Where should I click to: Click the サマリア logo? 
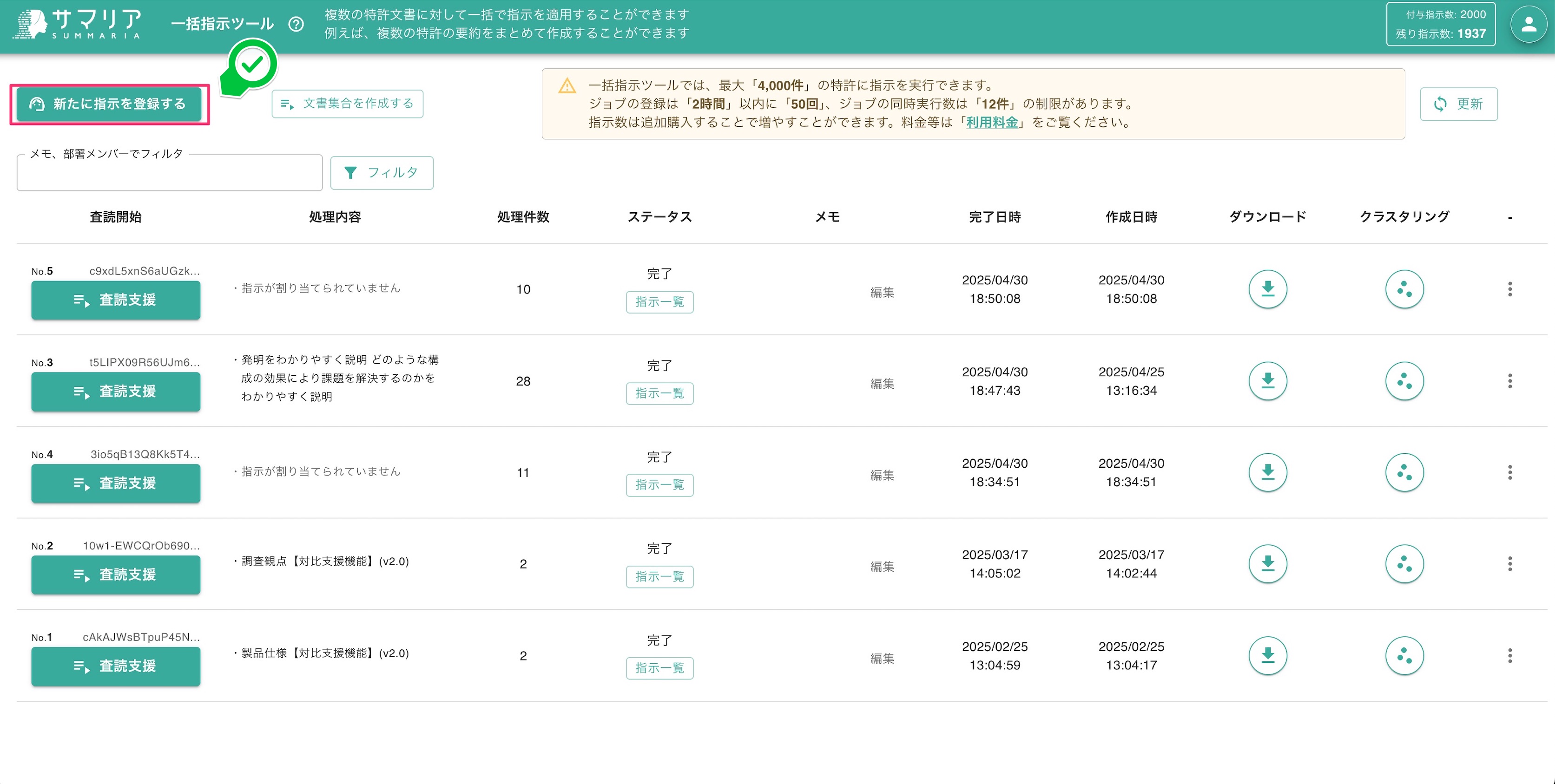pyautogui.click(x=77, y=24)
